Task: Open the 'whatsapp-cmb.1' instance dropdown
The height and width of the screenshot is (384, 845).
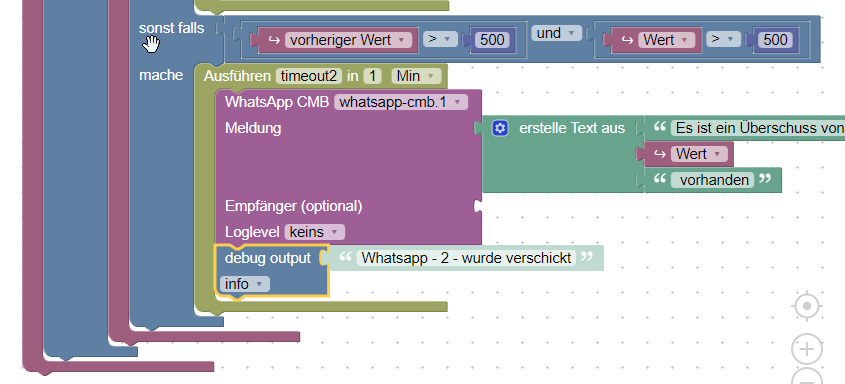Action: point(401,102)
